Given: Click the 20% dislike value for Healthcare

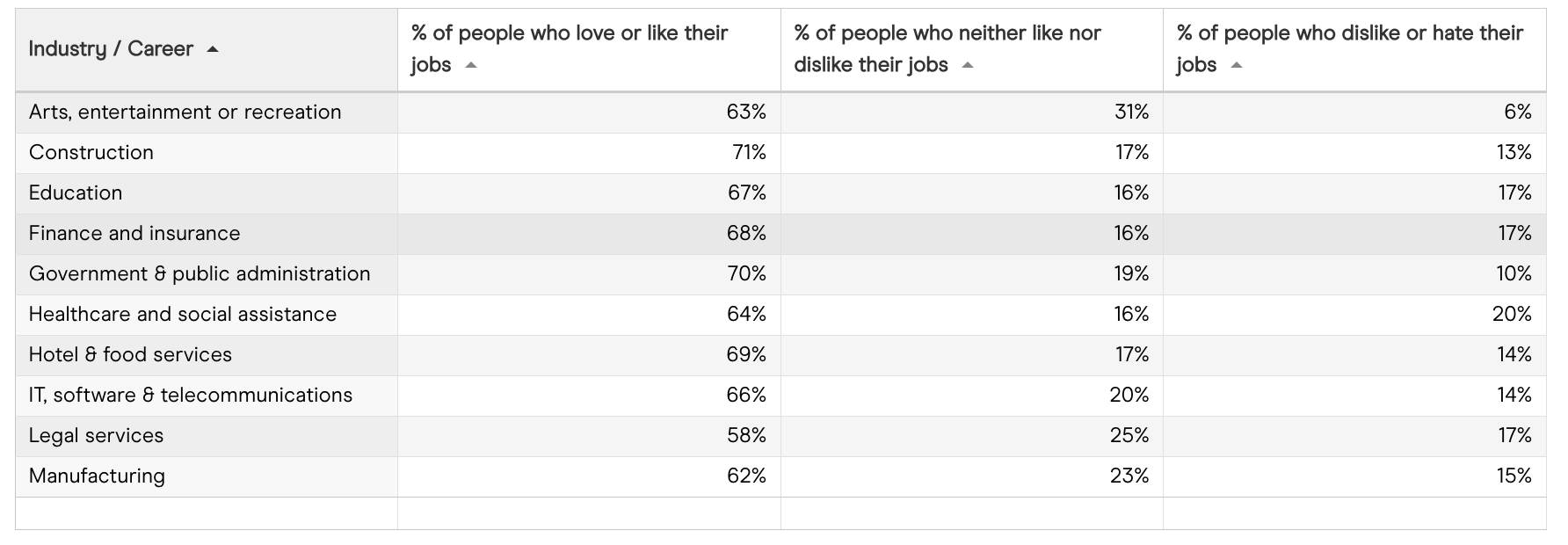Looking at the screenshot, I should (x=1512, y=315).
